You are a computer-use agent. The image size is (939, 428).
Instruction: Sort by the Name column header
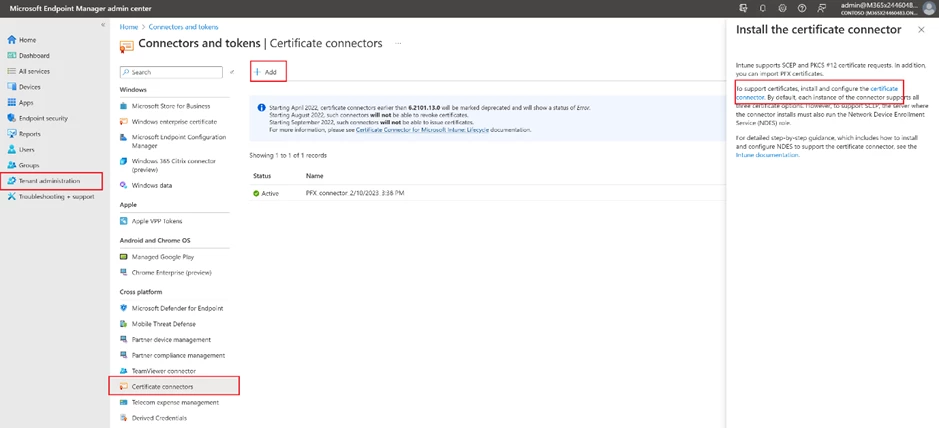314,176
